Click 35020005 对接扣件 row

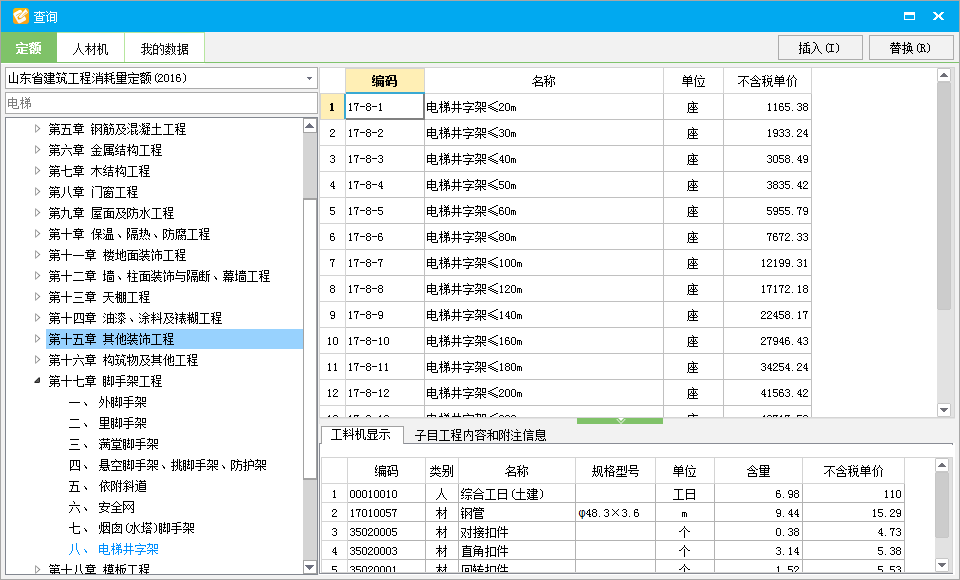613,532
